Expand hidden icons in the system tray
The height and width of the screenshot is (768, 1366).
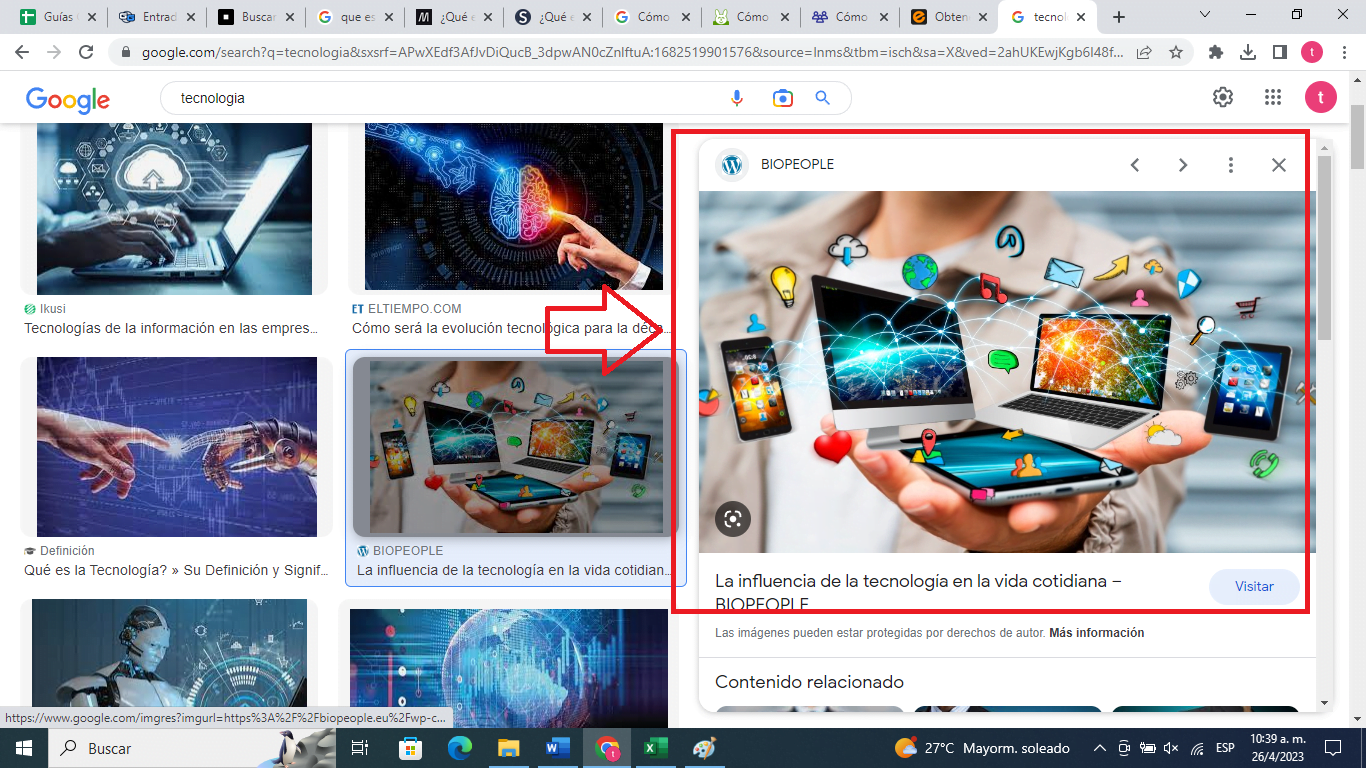[x=1099, y=747]
